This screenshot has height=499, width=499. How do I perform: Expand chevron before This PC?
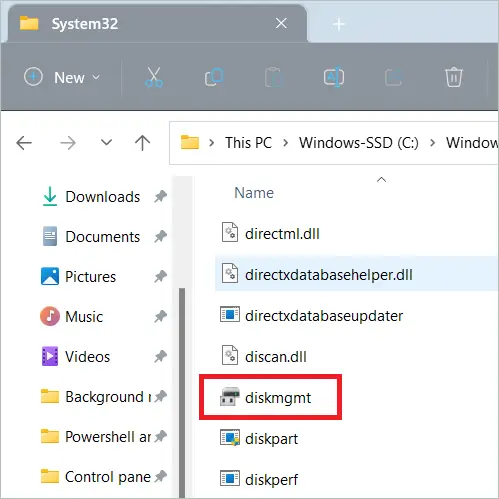pyautogui.click(x=211, y=143)
